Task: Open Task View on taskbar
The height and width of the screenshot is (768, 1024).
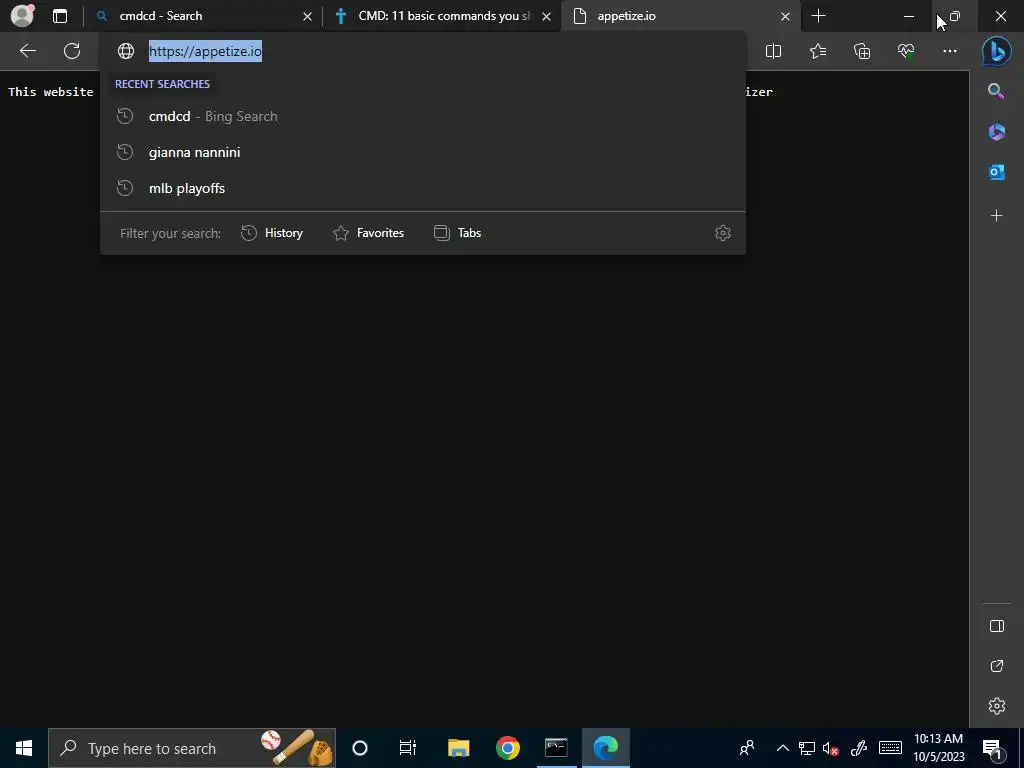Action: [408, 748]
